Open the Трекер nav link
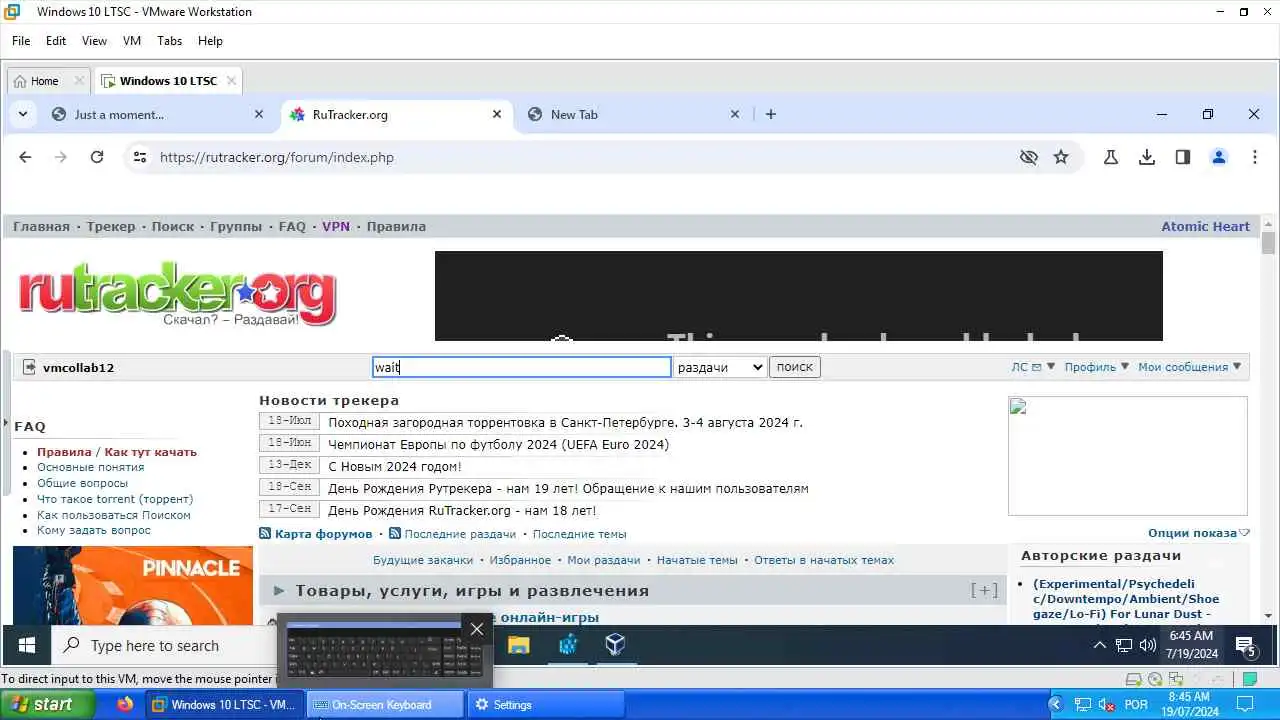This screenshot has width=1280, height=720. 111,226
